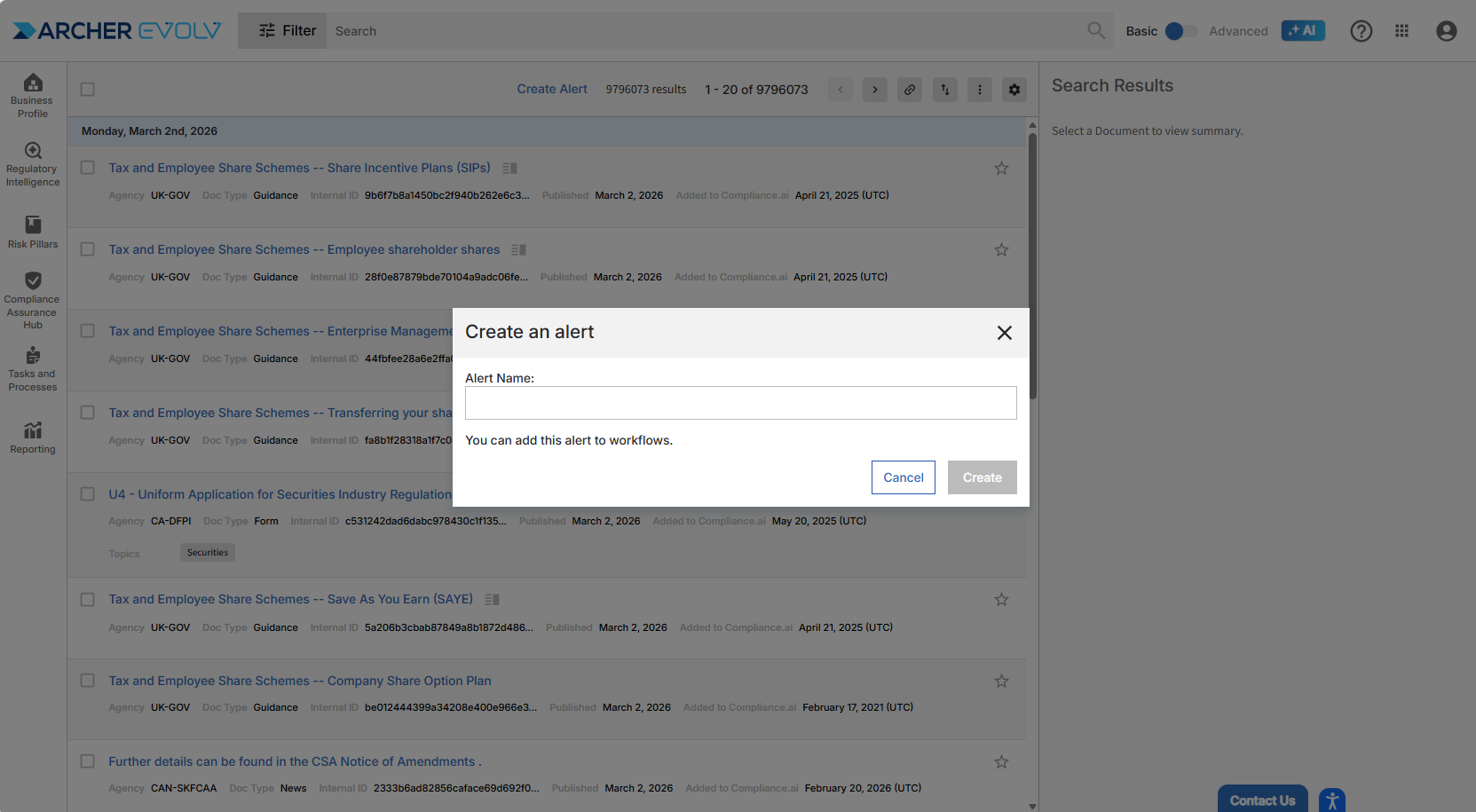Select the Save As You Earn checkbox
The image size is (1476, 812).
coord(88,600)
